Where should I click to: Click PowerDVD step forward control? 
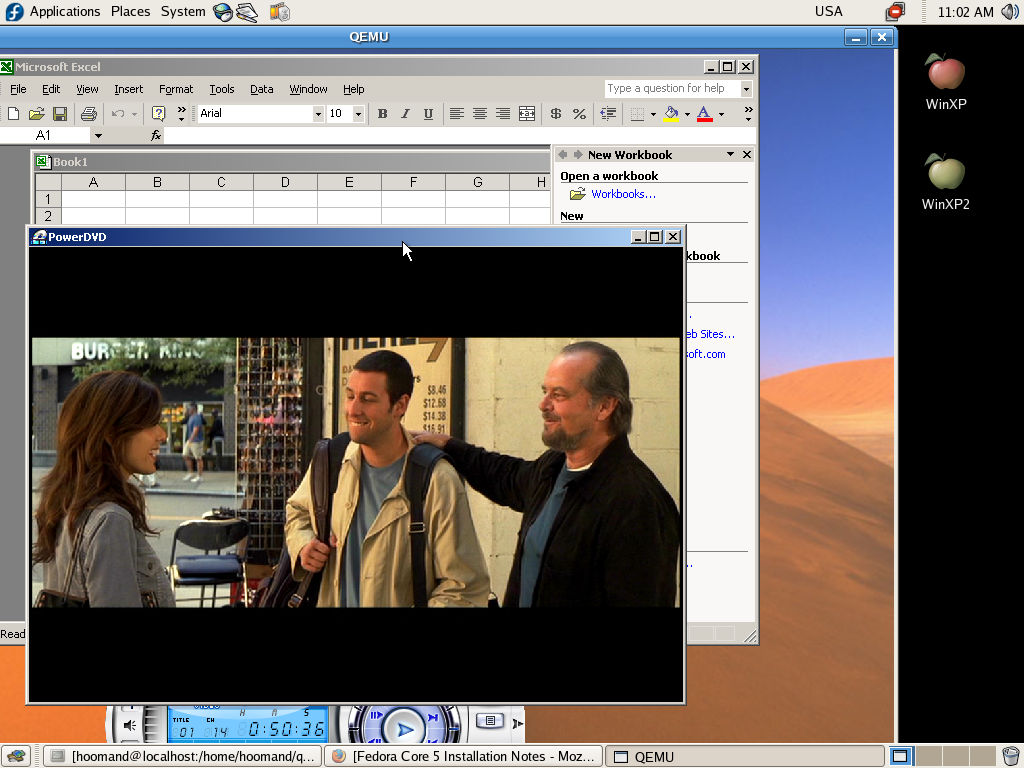(x=377, y=716)
